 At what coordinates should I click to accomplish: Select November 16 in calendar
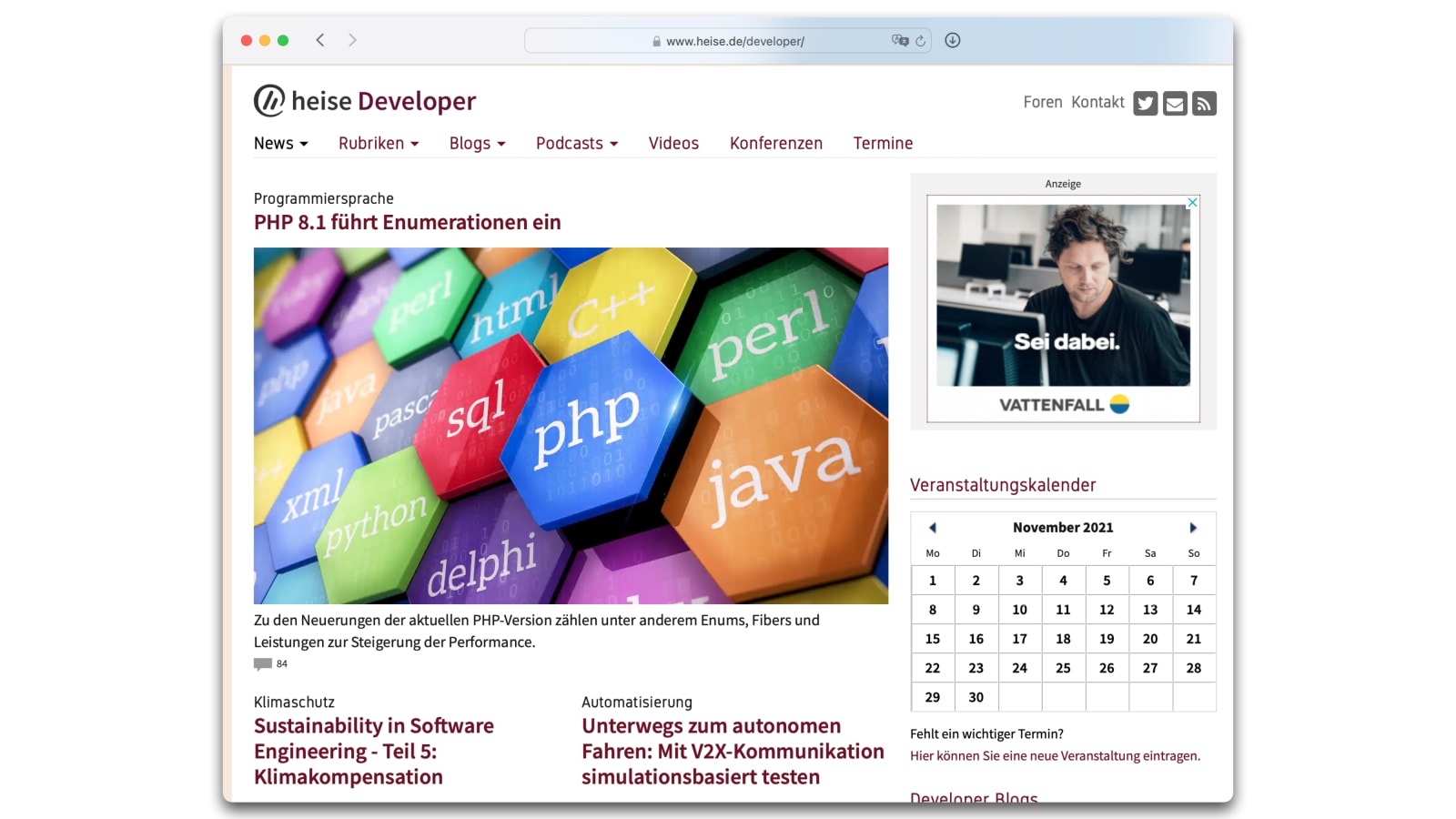tap(976, 639)
